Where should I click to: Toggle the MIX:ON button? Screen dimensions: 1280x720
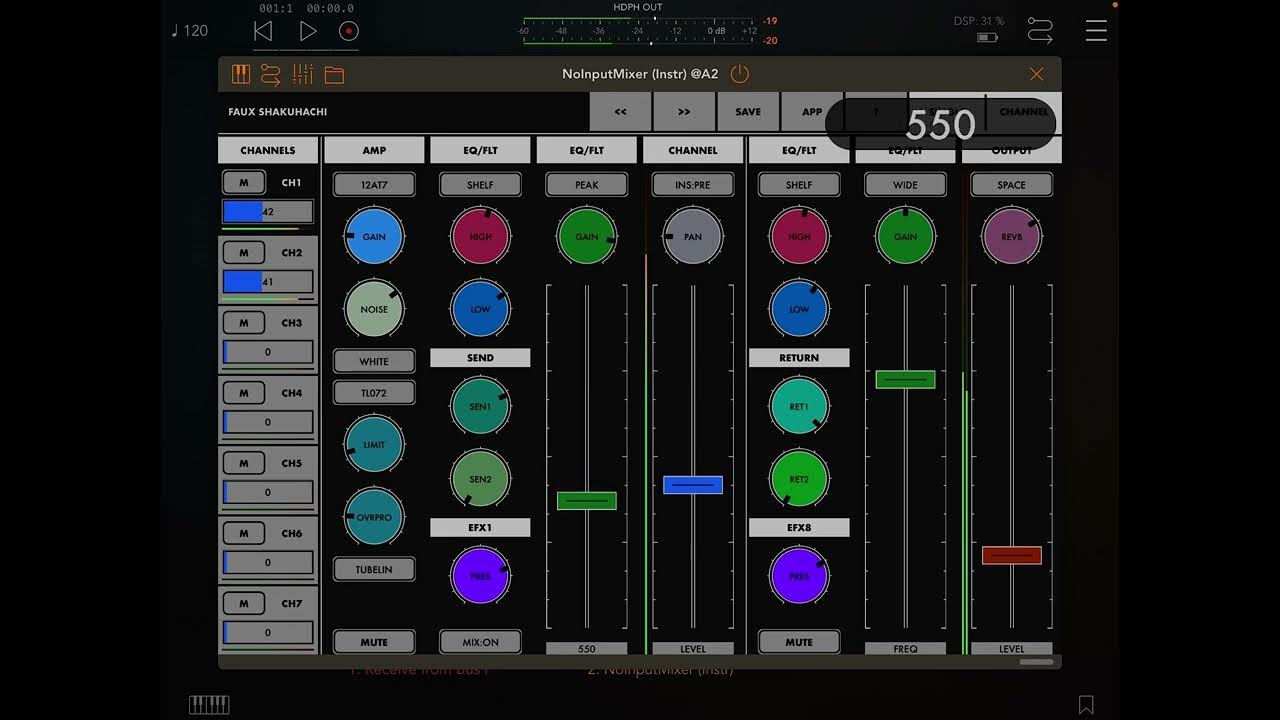pos(480,641)
